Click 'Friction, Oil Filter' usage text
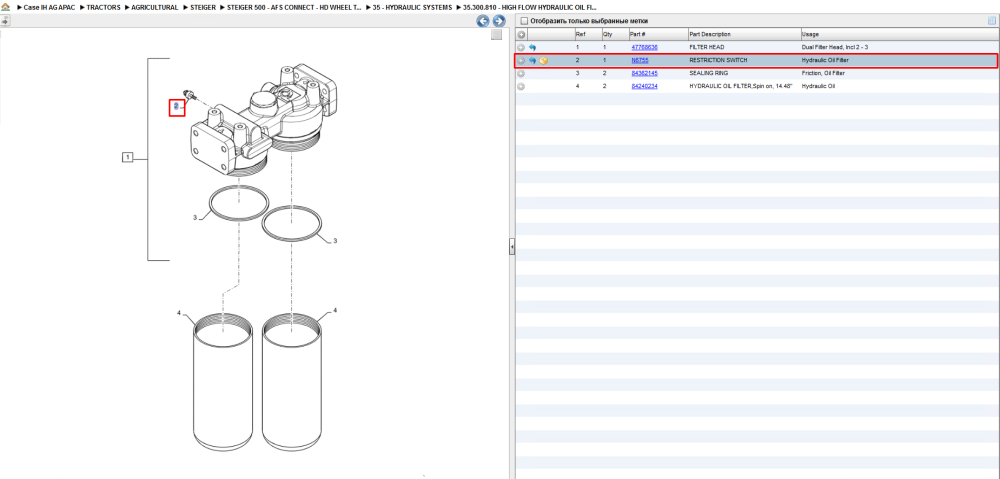 [823, 73]
